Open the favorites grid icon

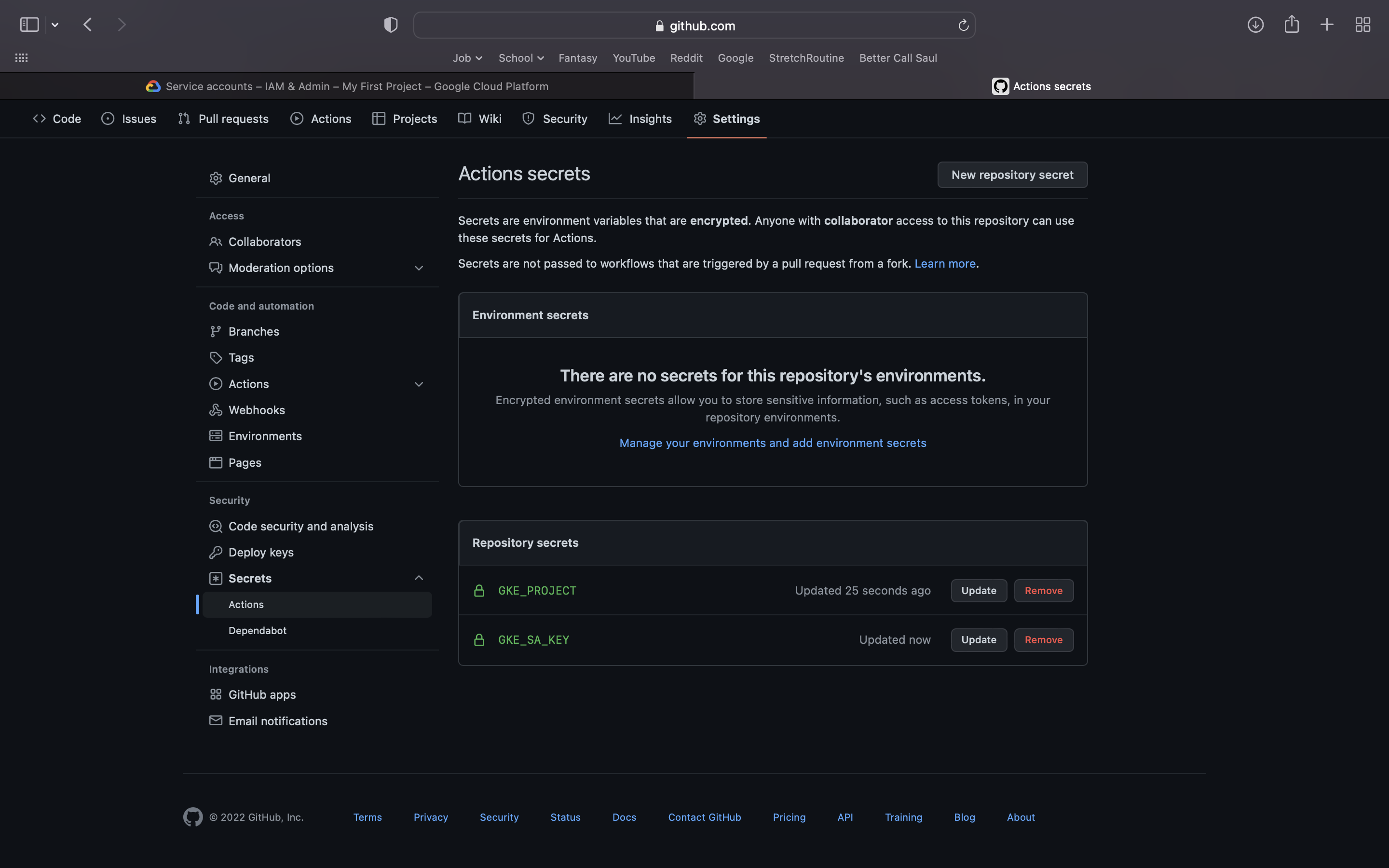21,58
